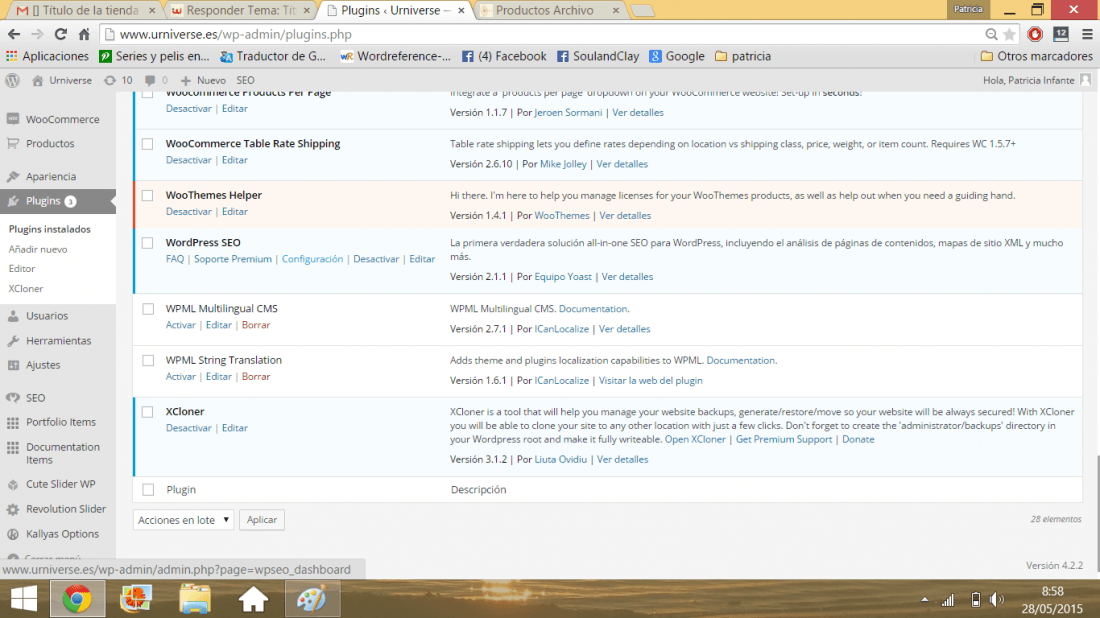This screenshot has width=1100, height=618.
Task: Open the taskbar clock and date
Action: (x=1052, y=600)
